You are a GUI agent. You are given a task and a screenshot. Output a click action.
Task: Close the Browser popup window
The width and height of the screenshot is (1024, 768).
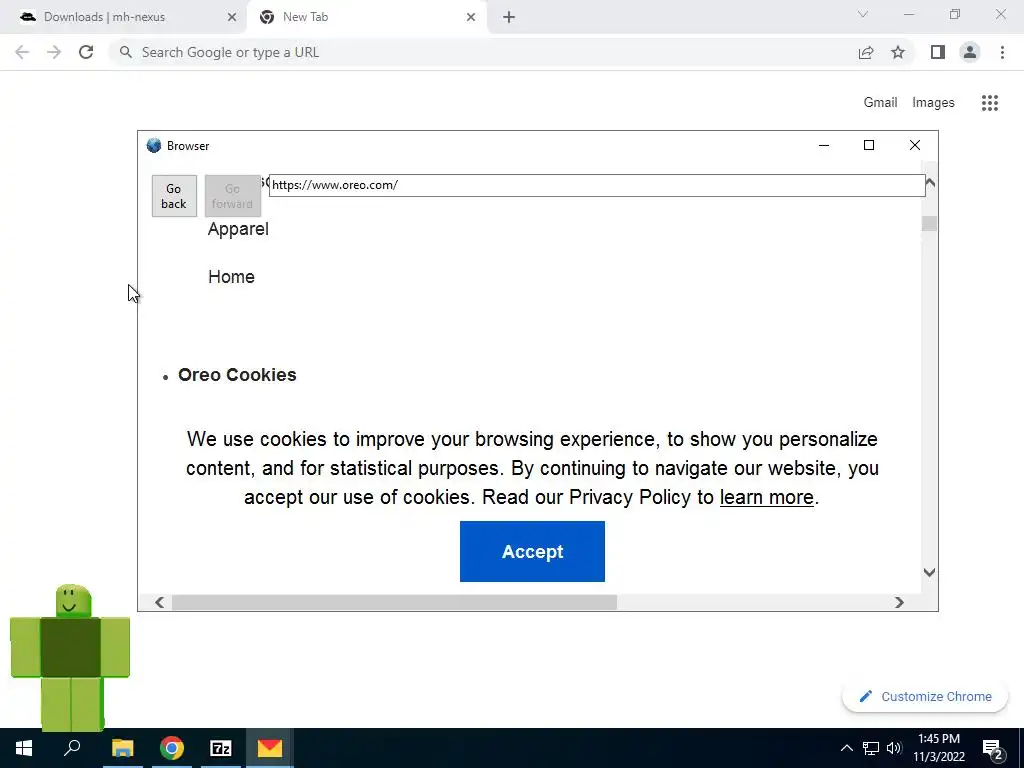coord(915,145)
